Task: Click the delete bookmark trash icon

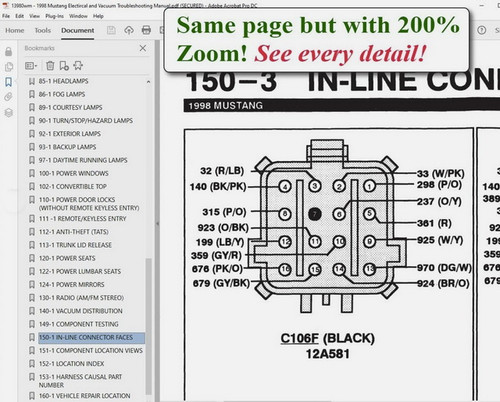Action: [x=50, y=66]
